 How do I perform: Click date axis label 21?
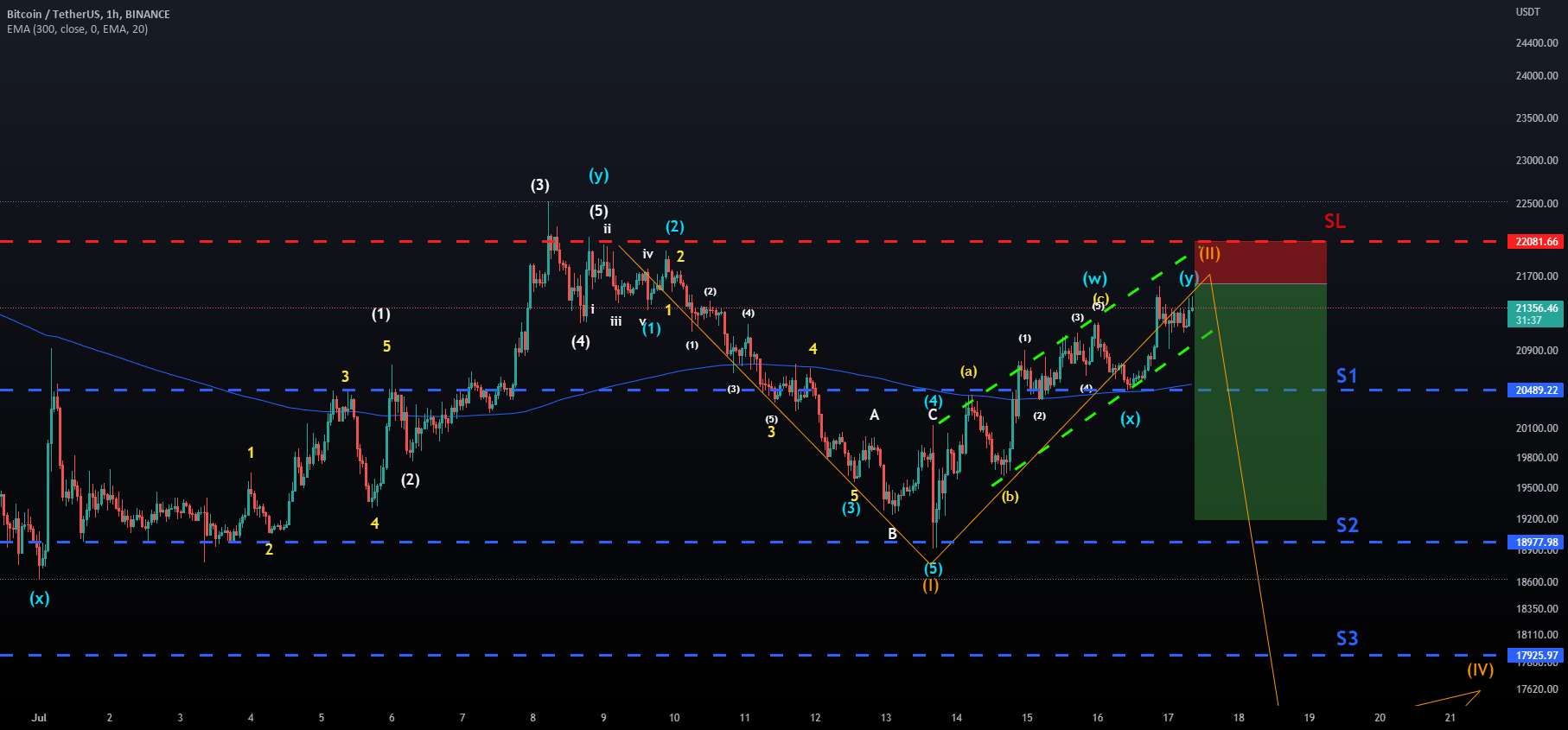click(x=1450, y=718)
